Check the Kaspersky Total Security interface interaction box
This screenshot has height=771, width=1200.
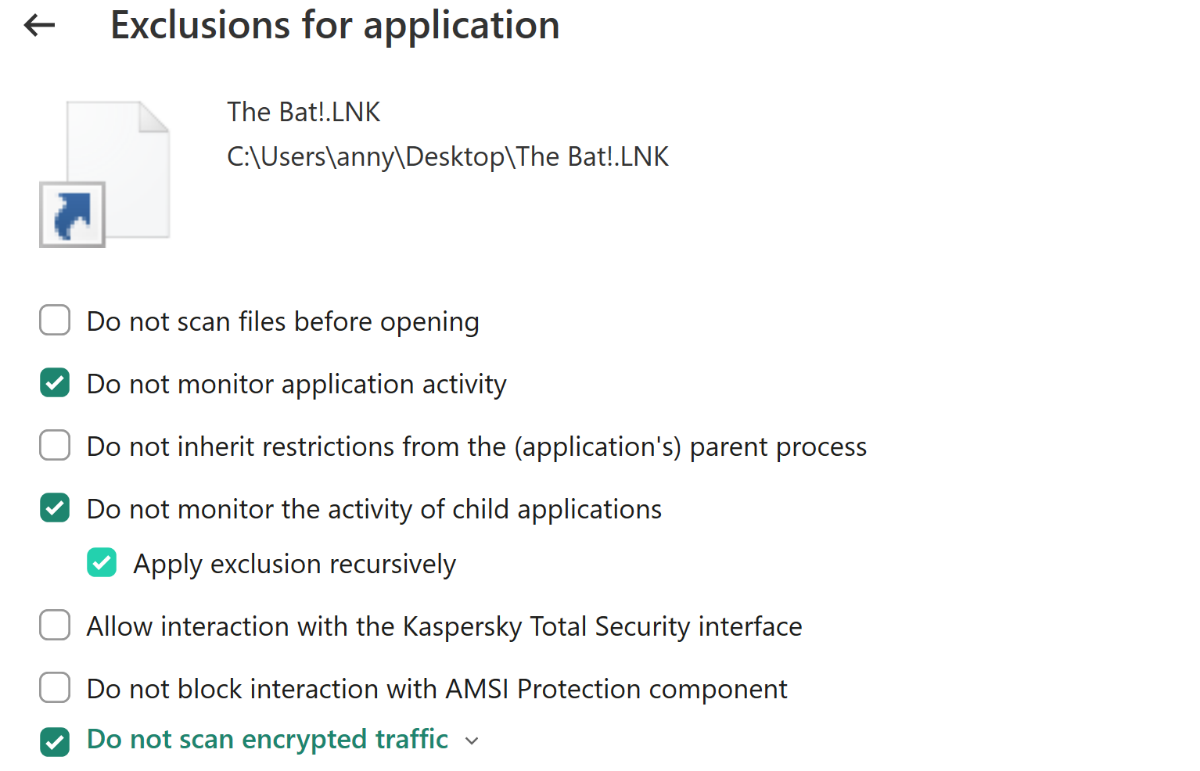click(55, 627)
